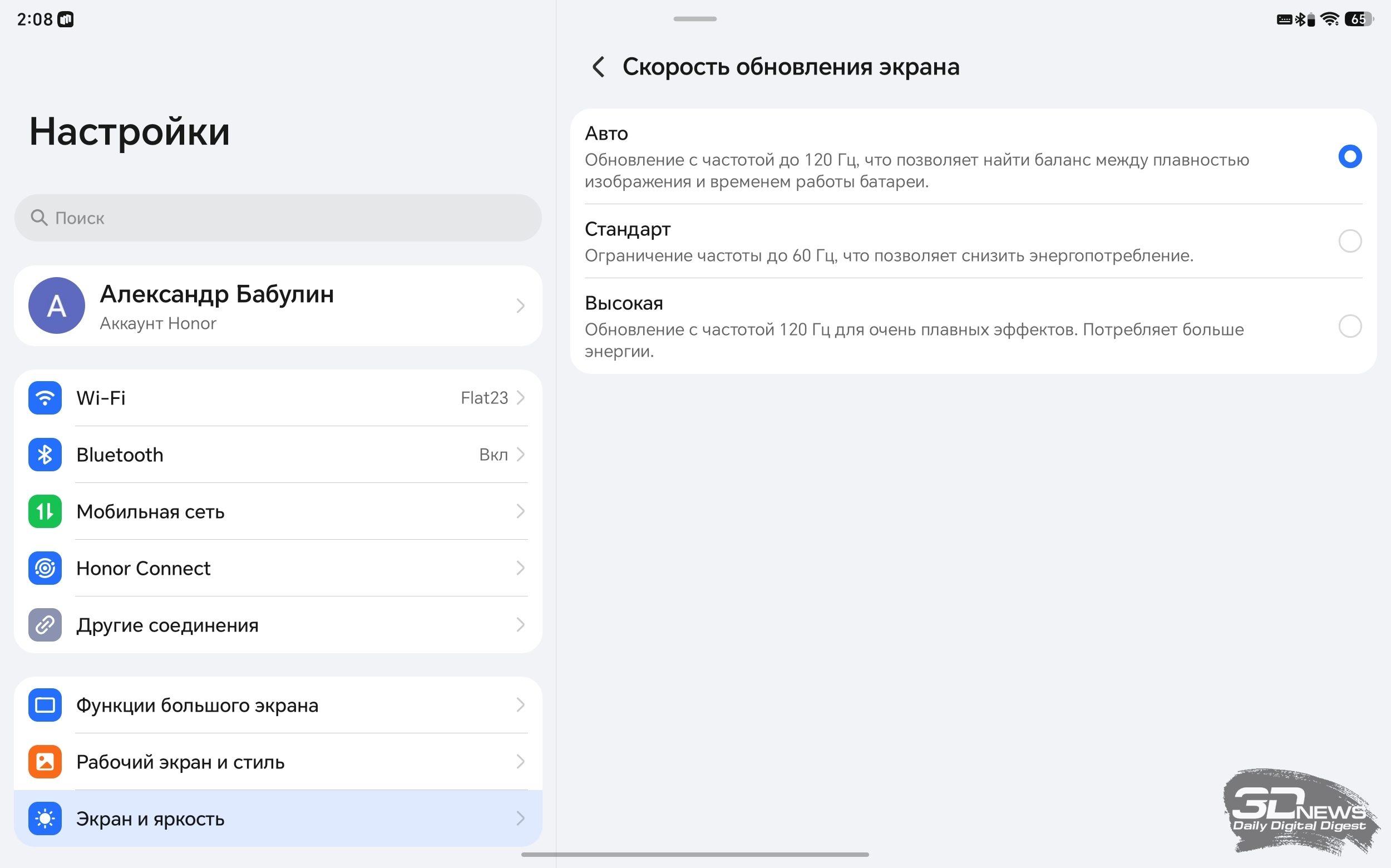
Task: Tap the bottom navigation gesture bar
Action: (x=694, y=855)
